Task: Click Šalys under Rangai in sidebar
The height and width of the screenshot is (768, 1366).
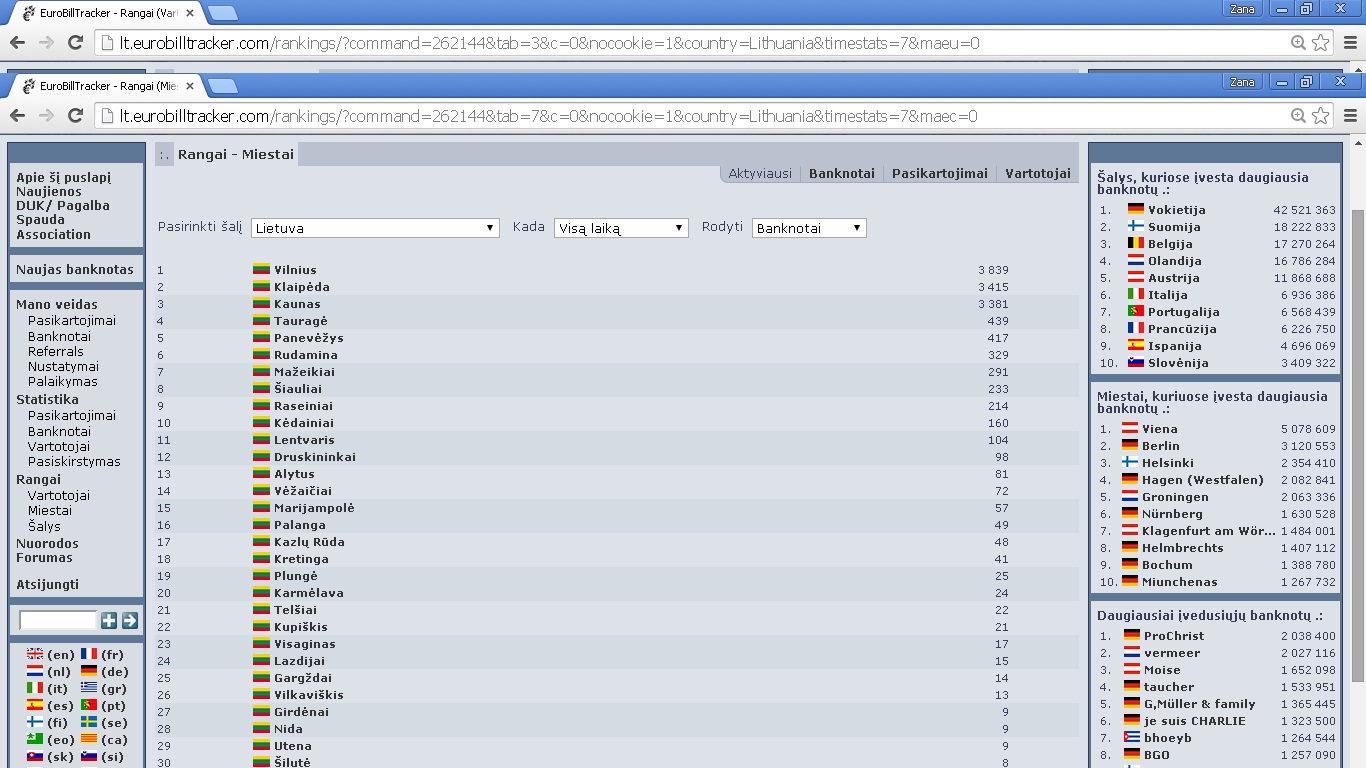Action: click(x=44, y=525)
